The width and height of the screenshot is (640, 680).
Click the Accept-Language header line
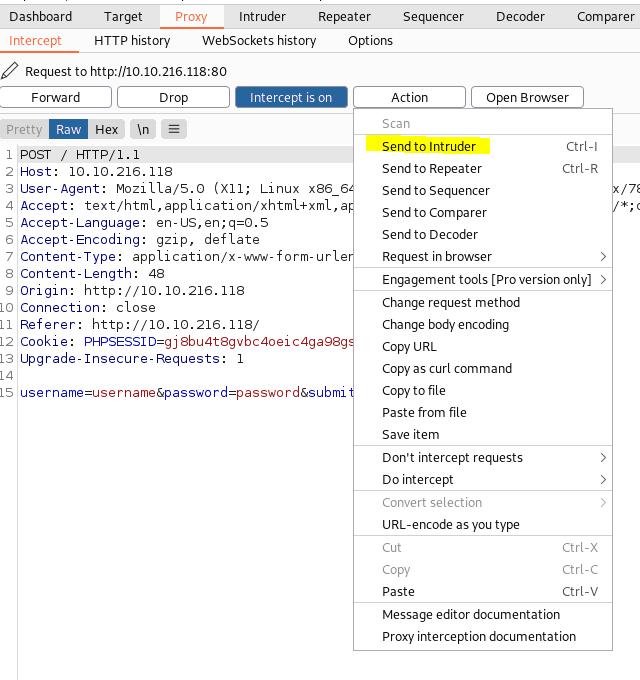tap(144, 223)
